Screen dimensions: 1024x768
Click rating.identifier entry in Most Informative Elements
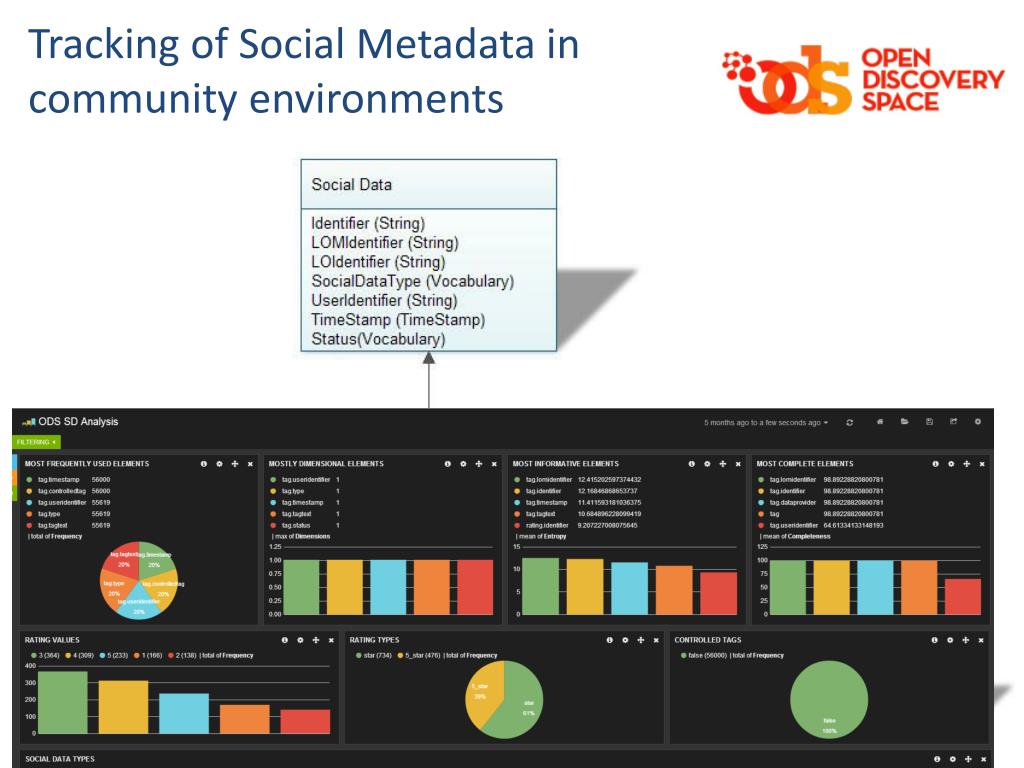tap(575, 526)
